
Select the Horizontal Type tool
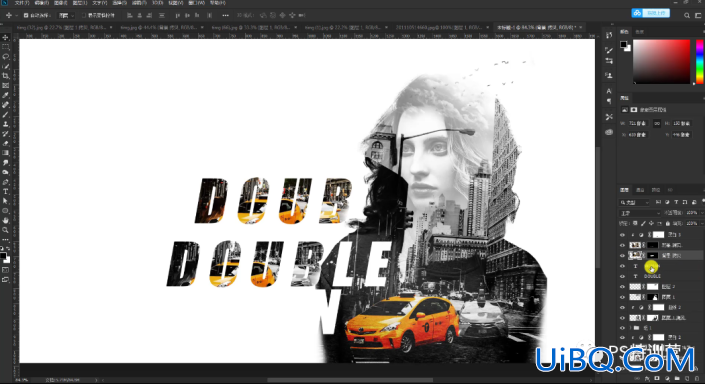point(5,192)
